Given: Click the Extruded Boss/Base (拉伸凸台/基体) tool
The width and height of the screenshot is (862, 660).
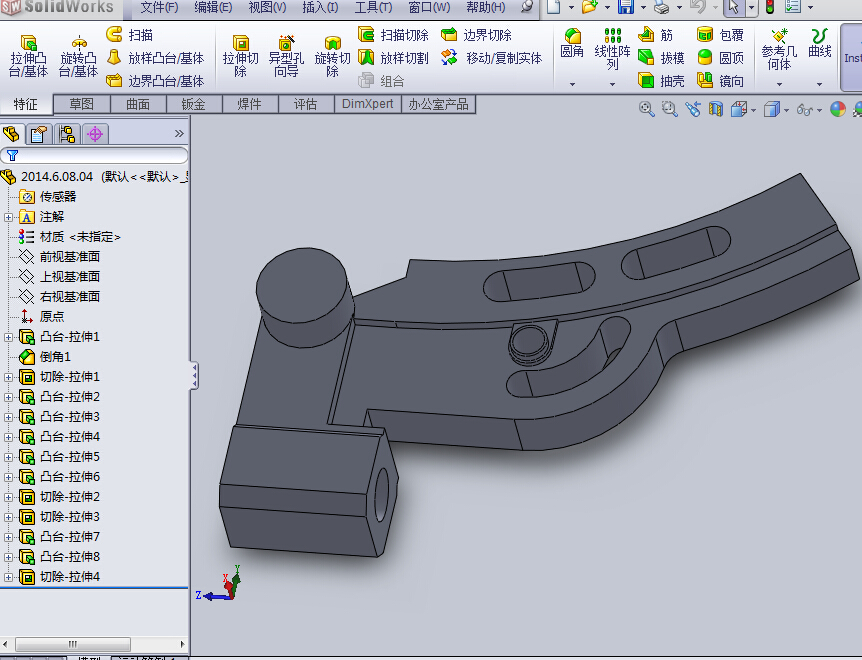Looking at the screenshot, I should tap(28, 55).
